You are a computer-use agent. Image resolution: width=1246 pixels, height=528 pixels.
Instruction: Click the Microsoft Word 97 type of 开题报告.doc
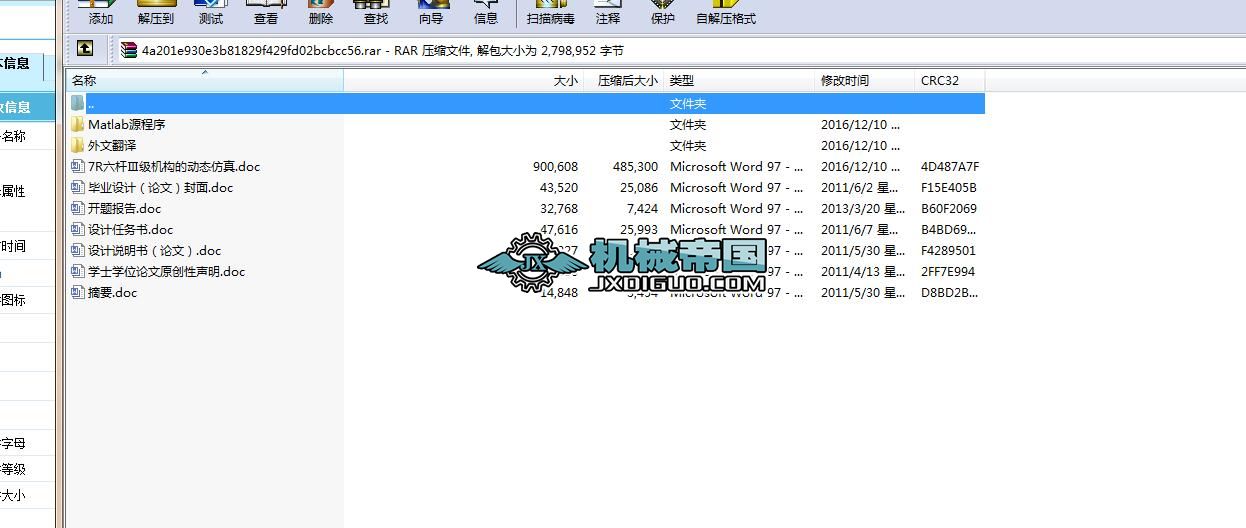click(x=736, y=209)
